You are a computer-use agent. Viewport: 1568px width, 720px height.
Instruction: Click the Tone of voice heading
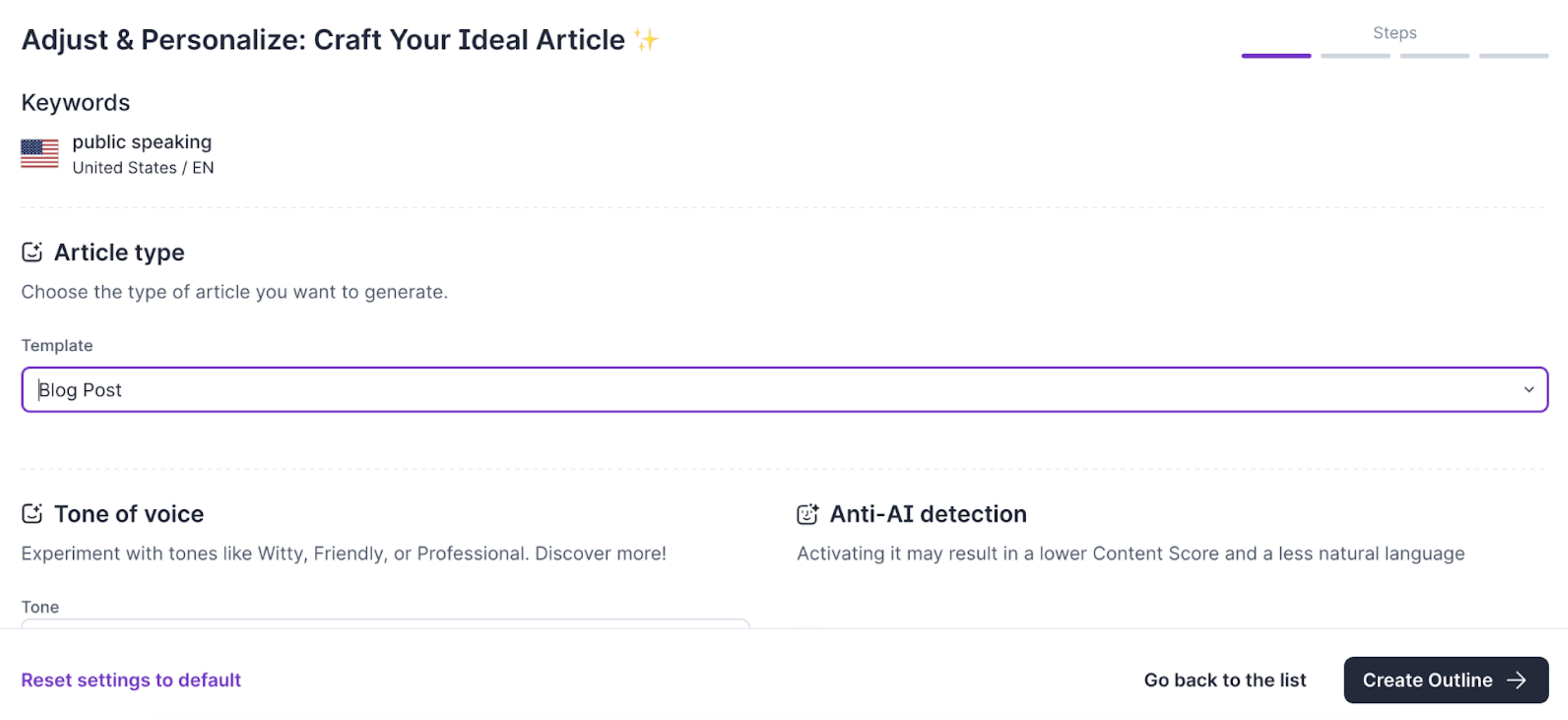tap(129, 514)
